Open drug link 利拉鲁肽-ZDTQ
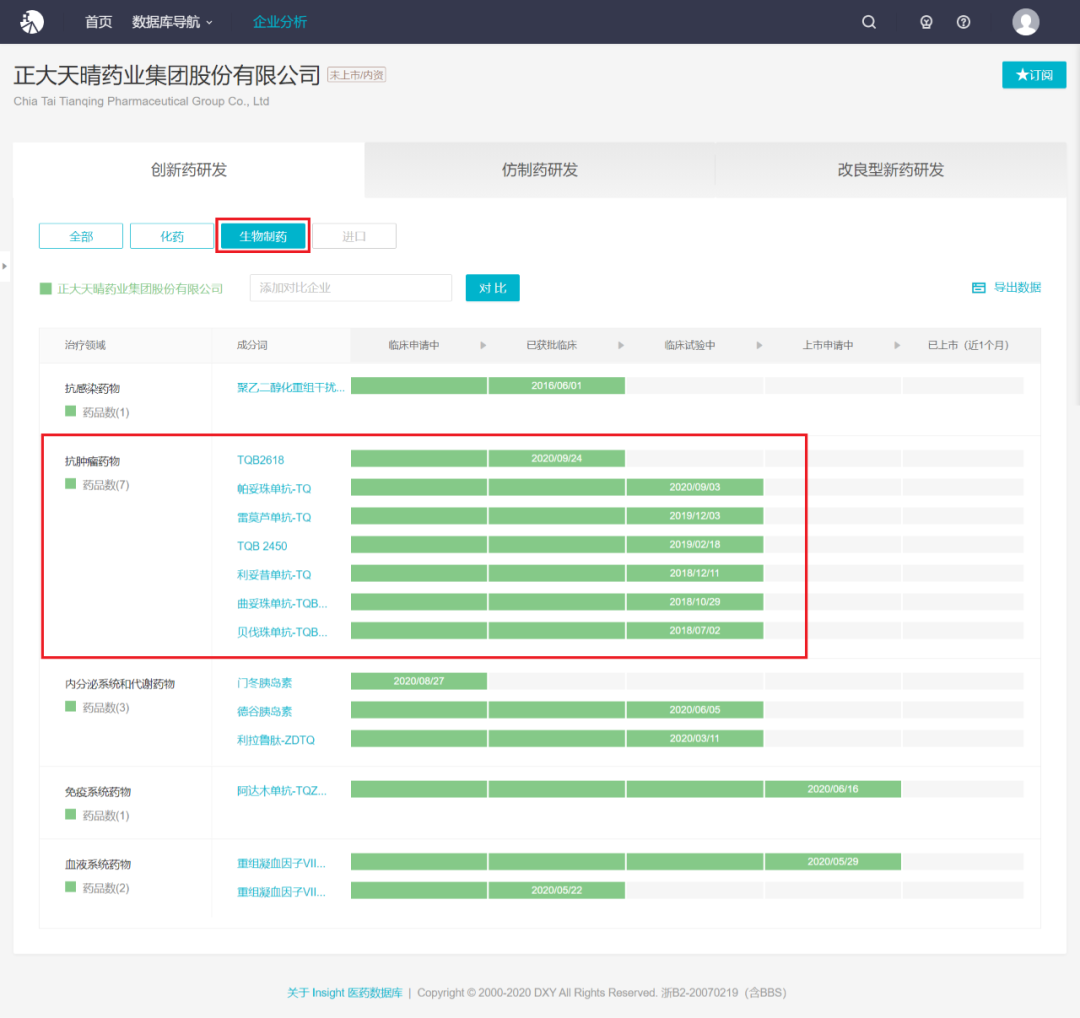This screenshot has height=1018, width=1080. coord(276,740)
